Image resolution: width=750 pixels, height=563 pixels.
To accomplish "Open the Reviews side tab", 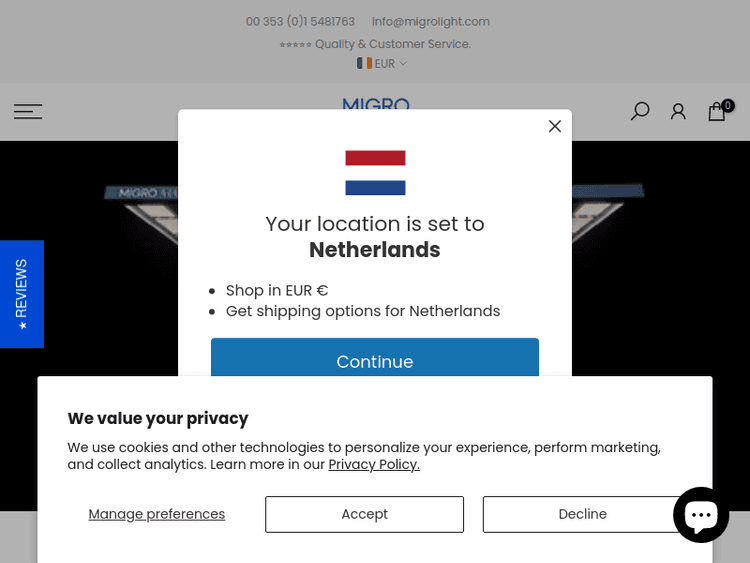I will click(x=22, y=294).
